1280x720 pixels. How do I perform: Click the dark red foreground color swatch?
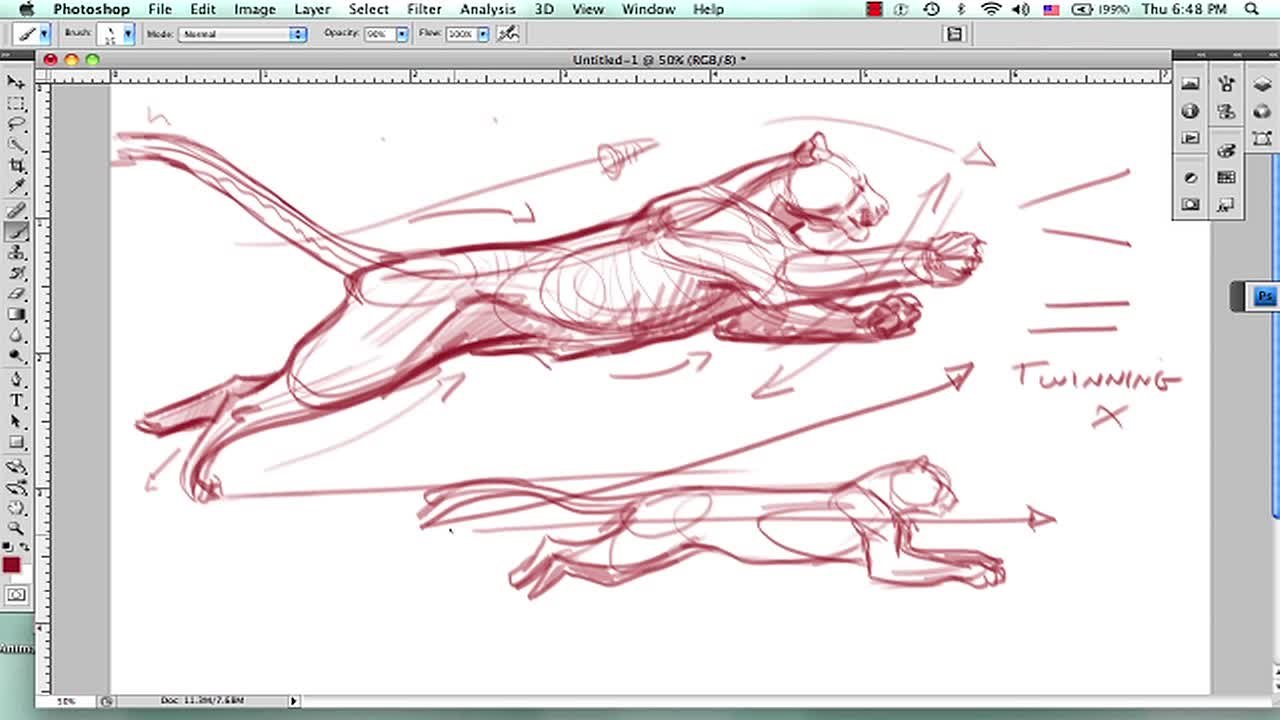tap(11, 565)
